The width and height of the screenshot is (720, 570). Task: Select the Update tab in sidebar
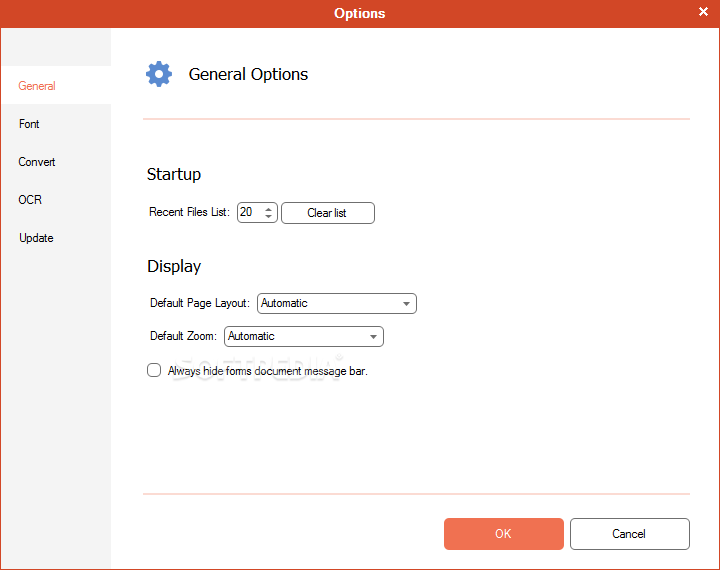(x=56, y=238)
